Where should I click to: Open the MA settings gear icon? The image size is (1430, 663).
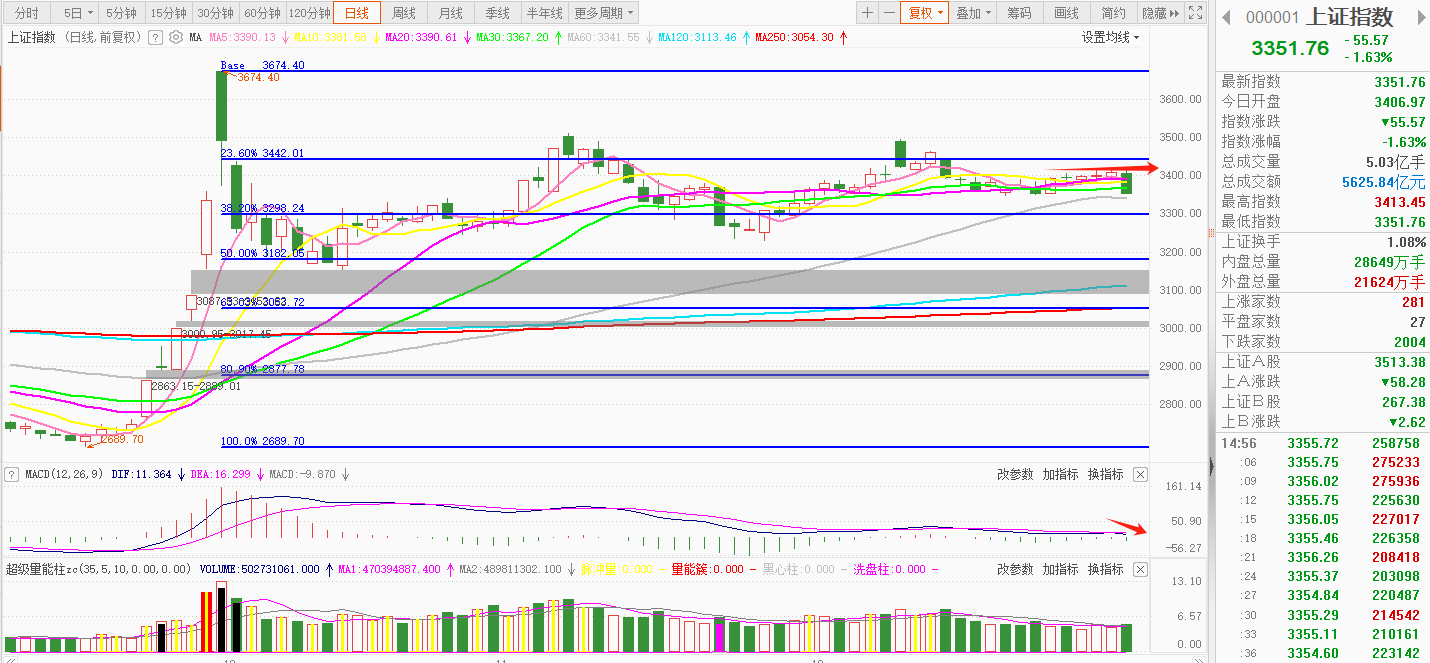point(176,37)
